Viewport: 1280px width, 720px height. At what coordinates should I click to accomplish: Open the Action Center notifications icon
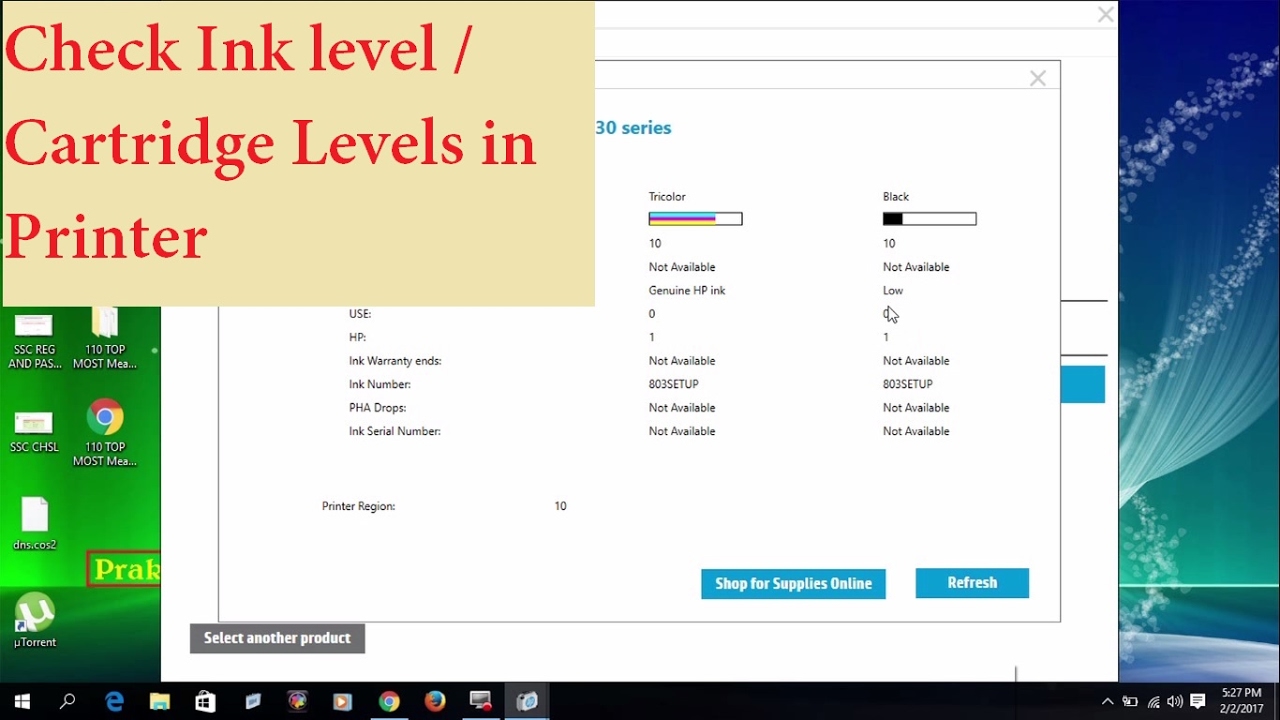tap(1197, 702)
